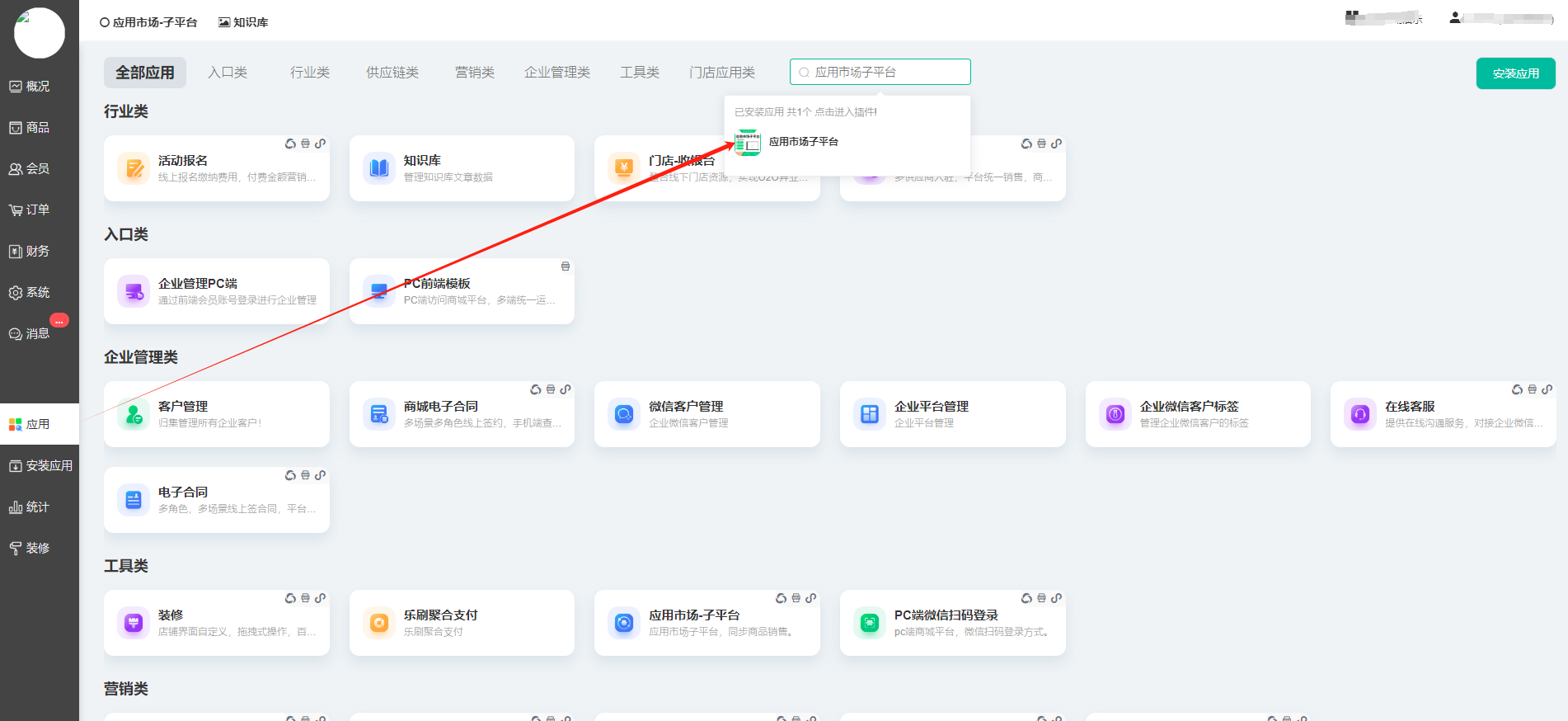Click the 在线客服 headset icon

pos(1359,414)
